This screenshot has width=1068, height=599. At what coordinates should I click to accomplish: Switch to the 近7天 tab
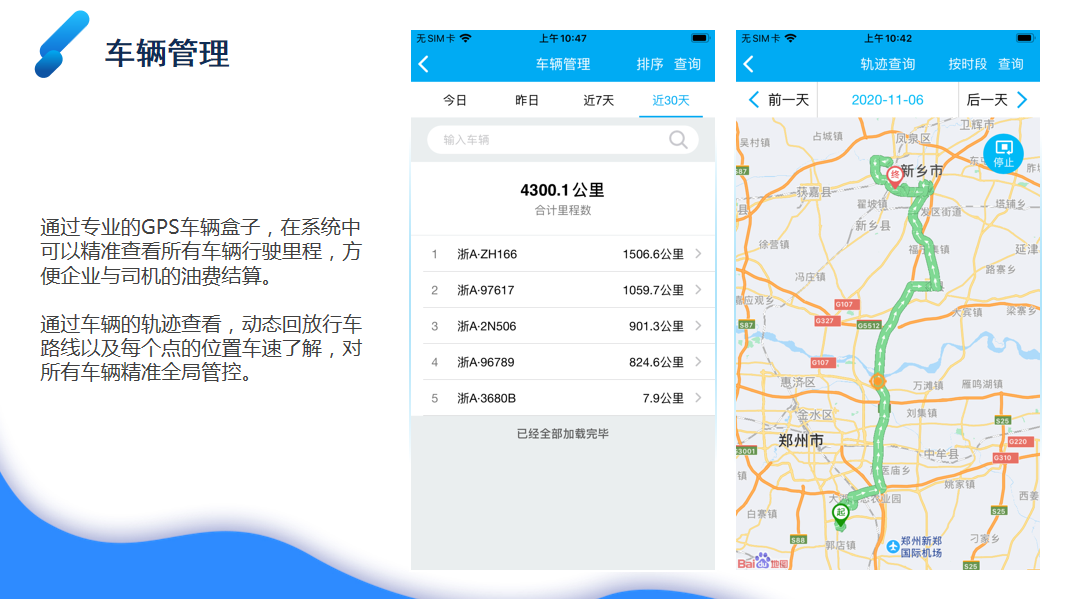pos(597,99)
